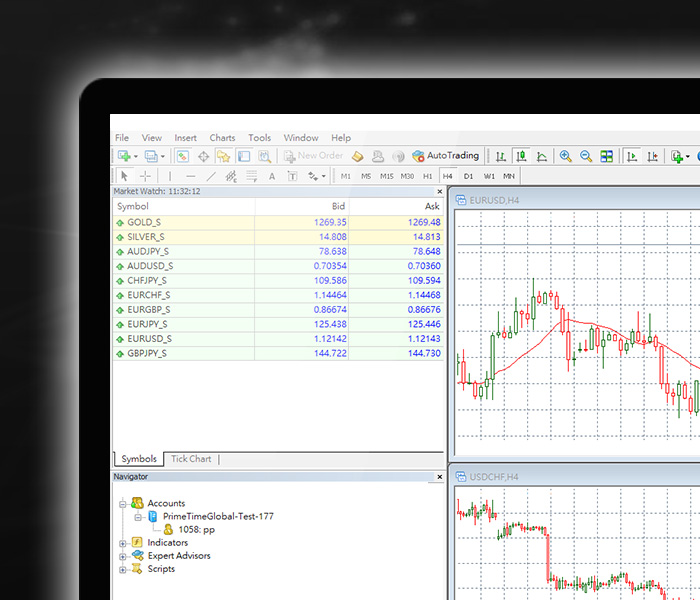This screenshot has width=700, height=600.
Task: Switch chart to M30 timeframe
Action: coord(407,176)
